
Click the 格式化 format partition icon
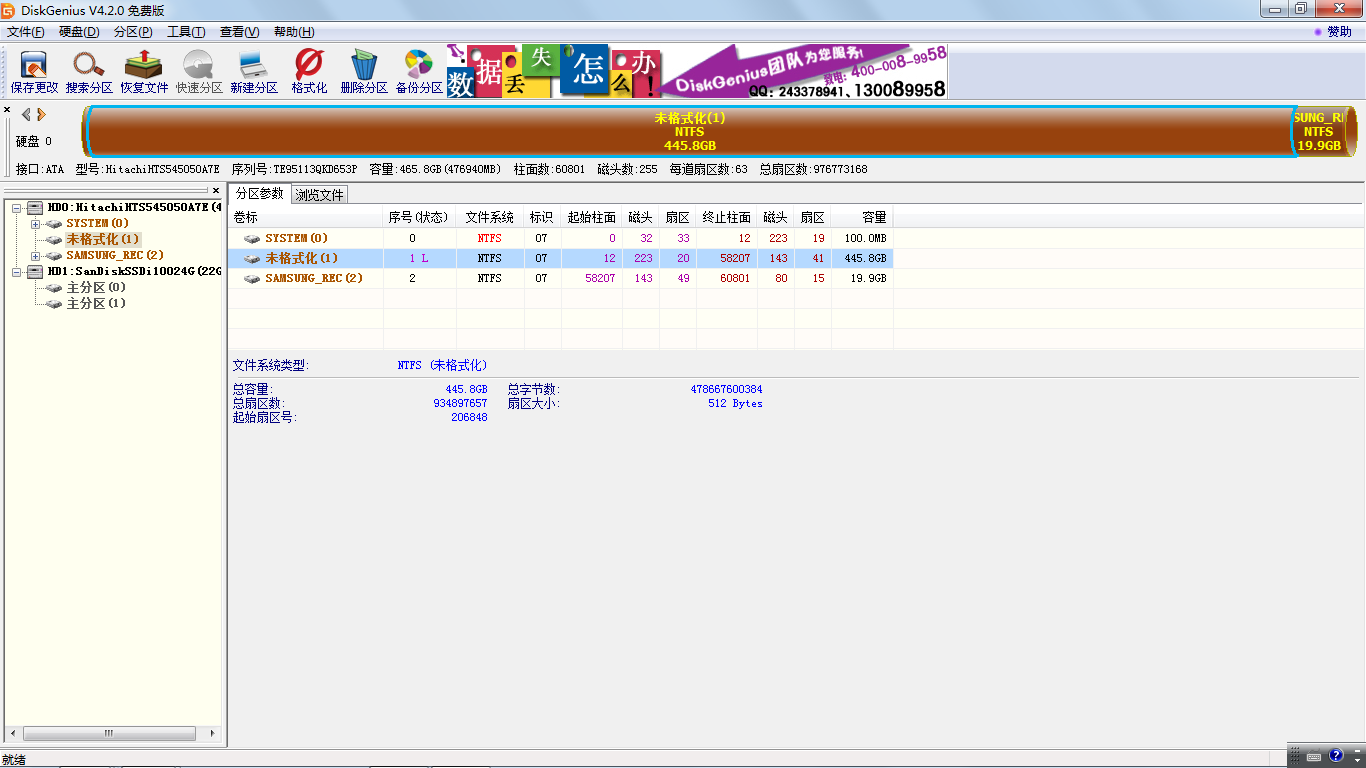tap(309, 72)
